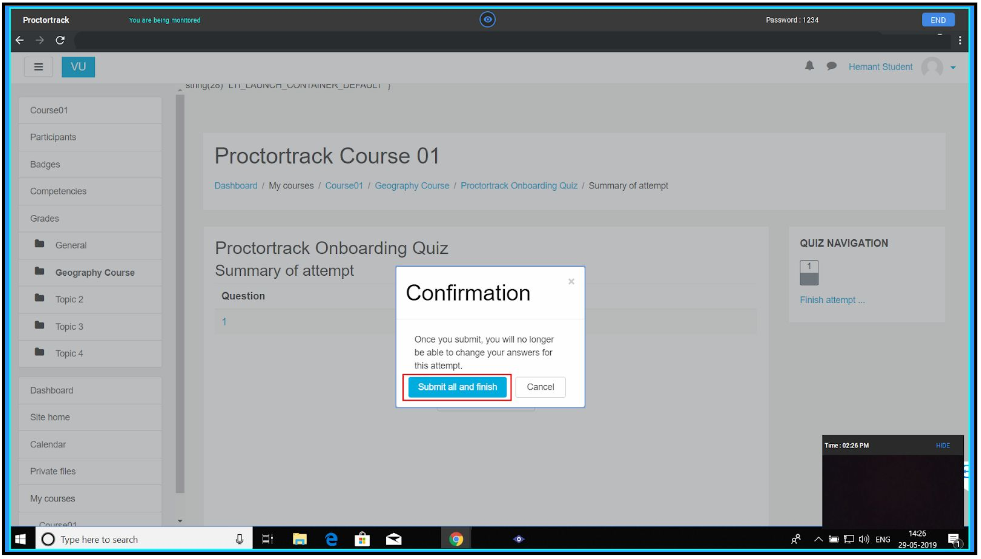The image size is (981, 559).
Task: Click the user avatar picture
Action: (932, 67)
